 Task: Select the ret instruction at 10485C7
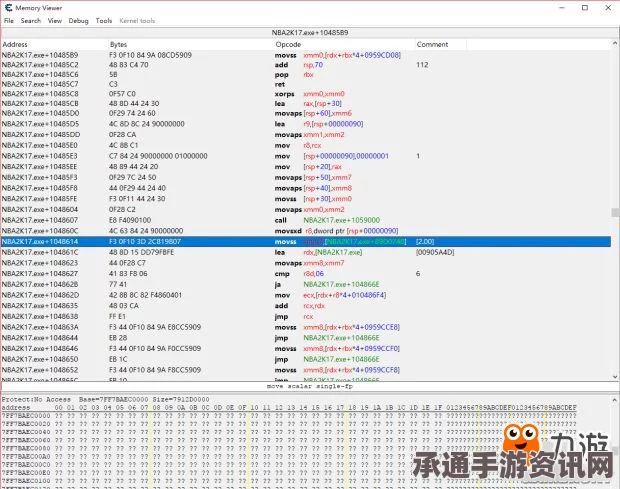point(306,84)
